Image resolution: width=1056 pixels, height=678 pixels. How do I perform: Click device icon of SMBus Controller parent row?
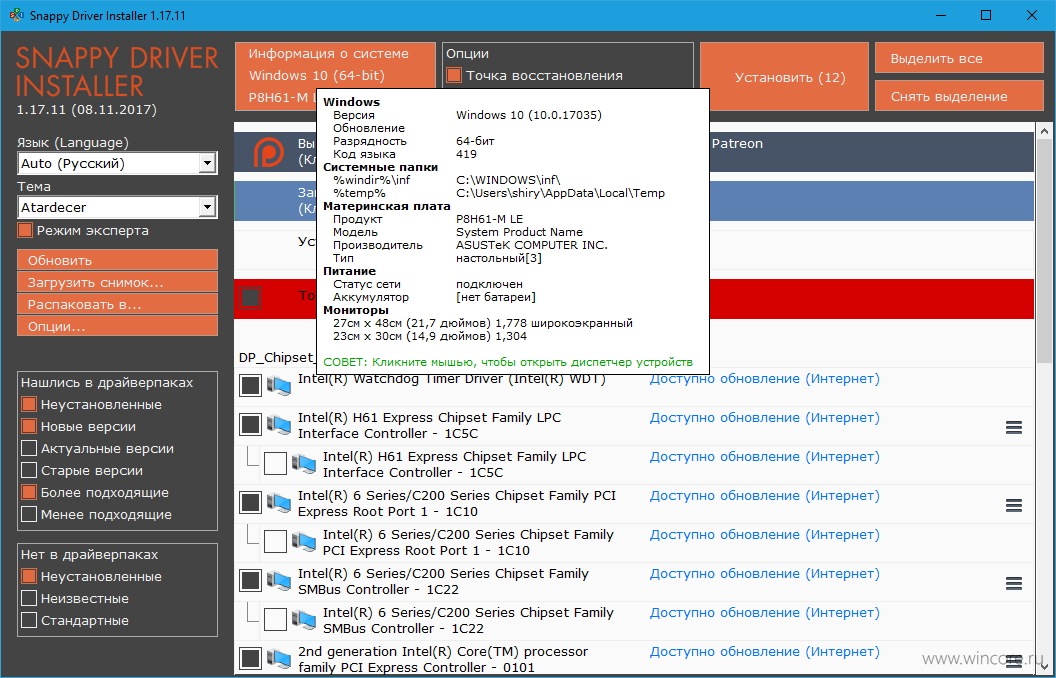coord(278,581)
